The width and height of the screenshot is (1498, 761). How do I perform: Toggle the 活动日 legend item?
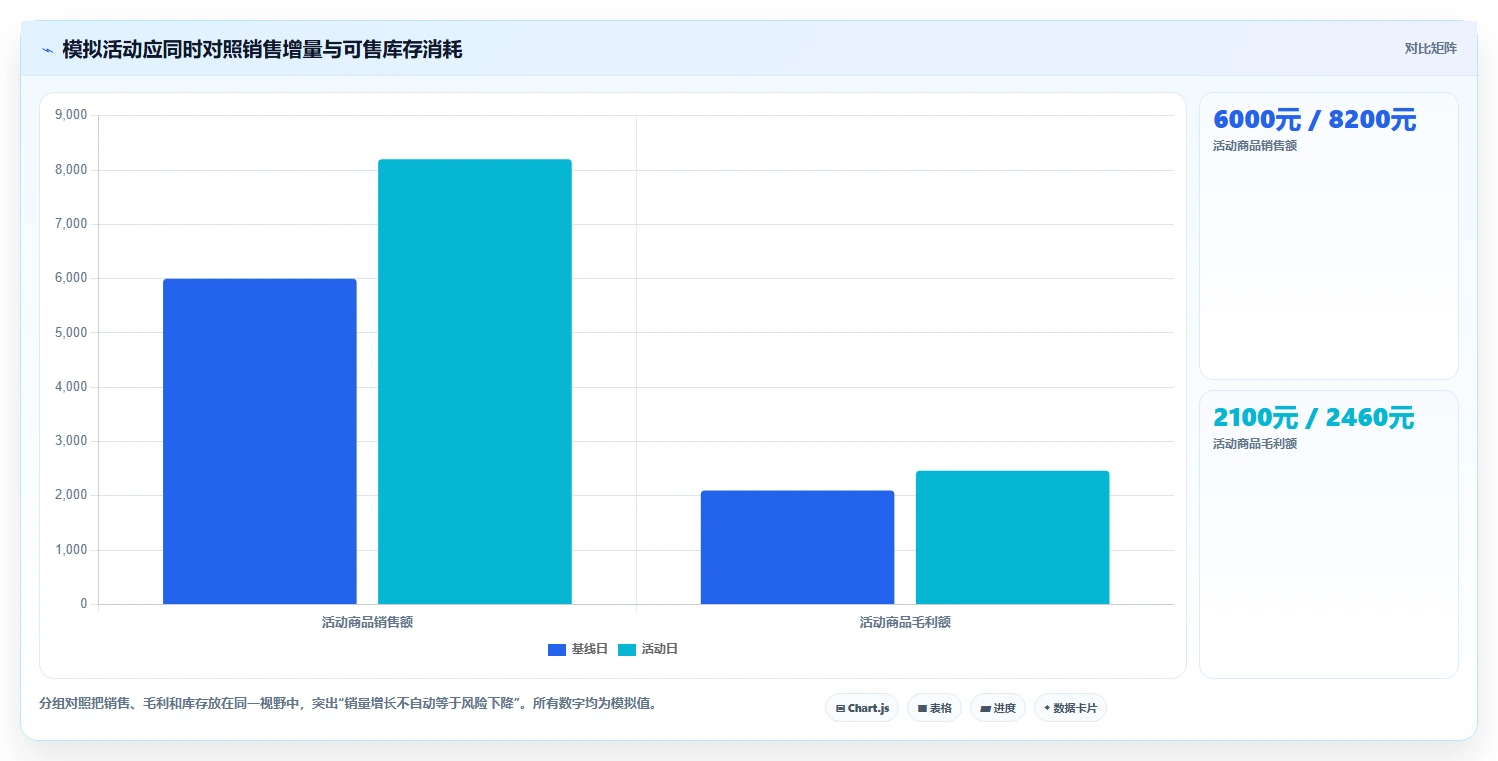click(x=648, y=649)
